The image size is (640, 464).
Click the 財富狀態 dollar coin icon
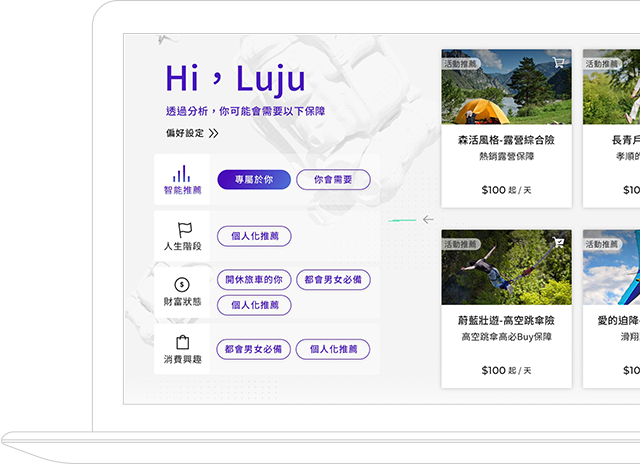(182, 284)
